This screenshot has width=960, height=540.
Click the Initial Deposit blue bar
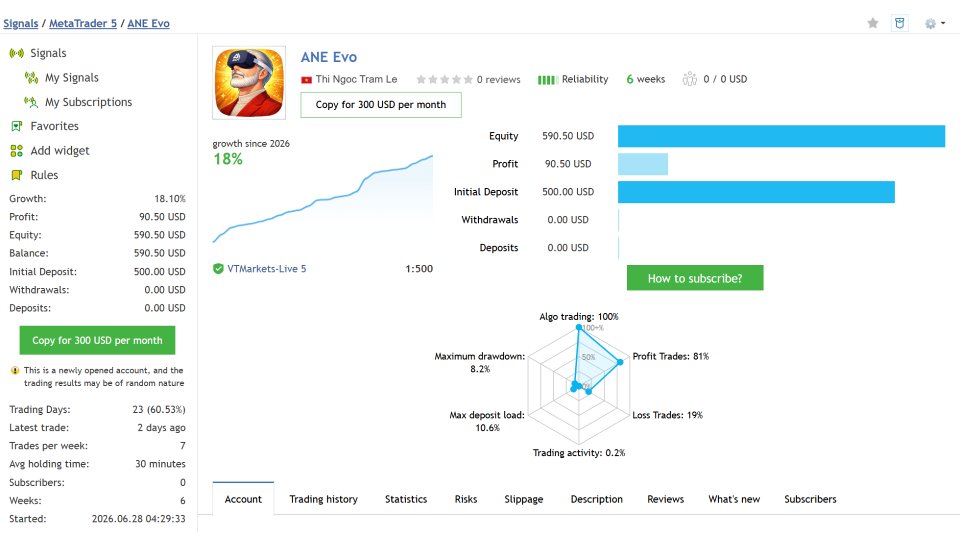(756, 192)
